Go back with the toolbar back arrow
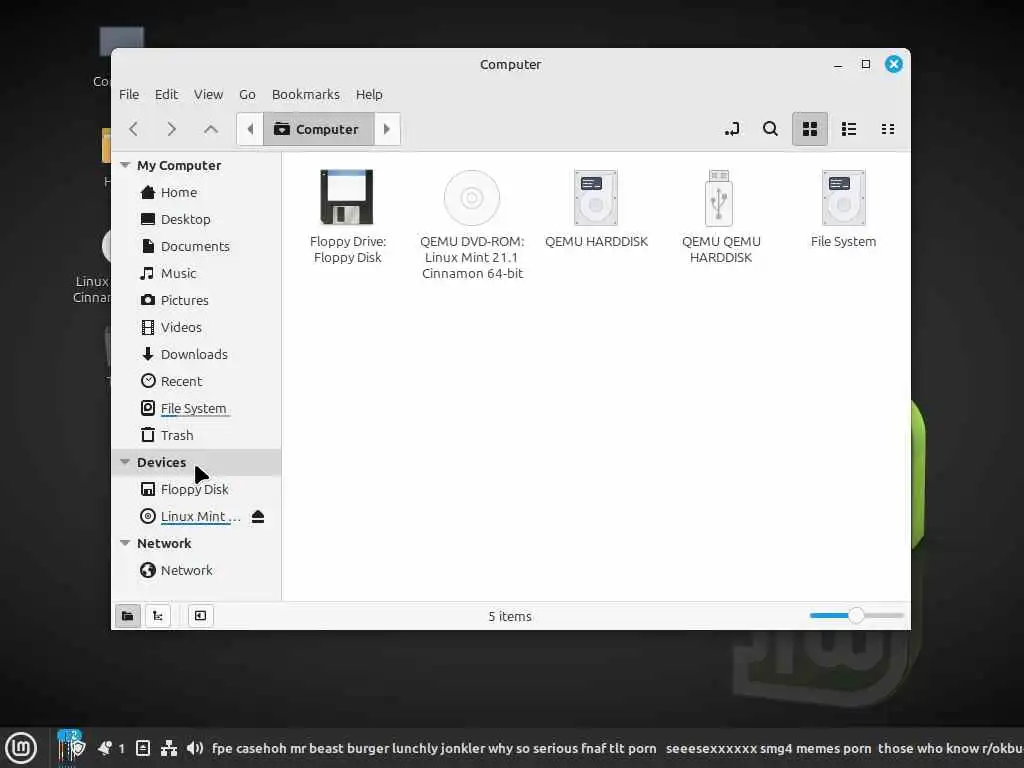This screenshot has width=1024, height=768. 134,129
